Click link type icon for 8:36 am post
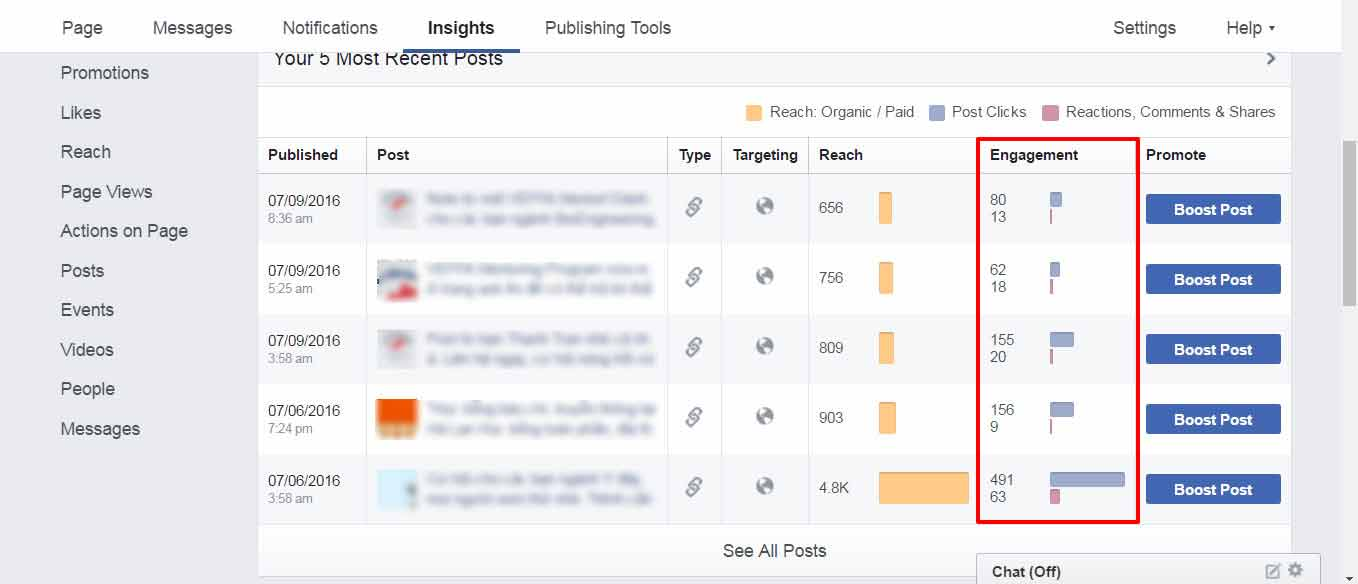The height and width of the screenshot is (584, 1358). tap(694, 207)
